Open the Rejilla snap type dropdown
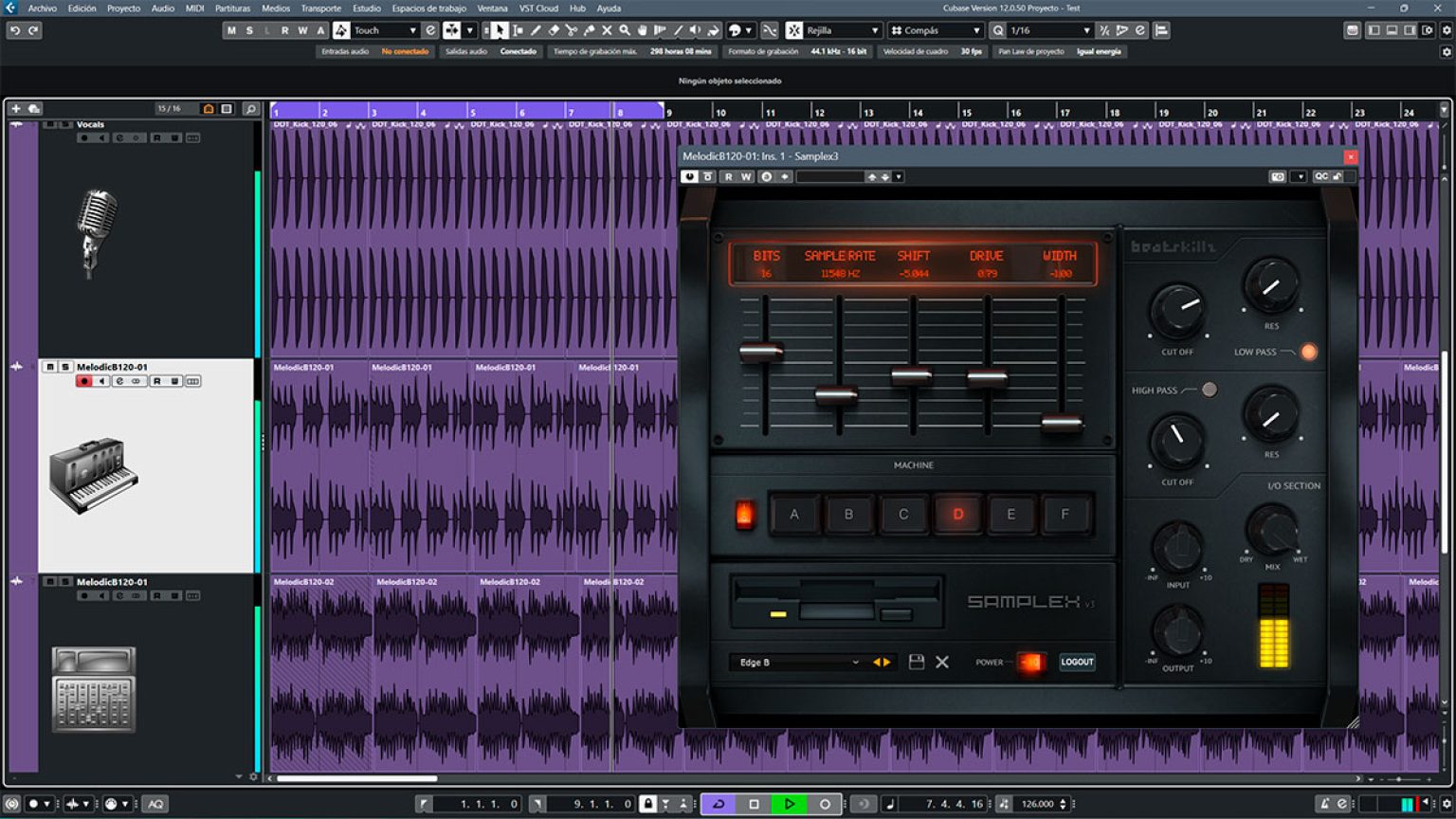Viewport: 1456px width, 819px height. coord(842,30)
